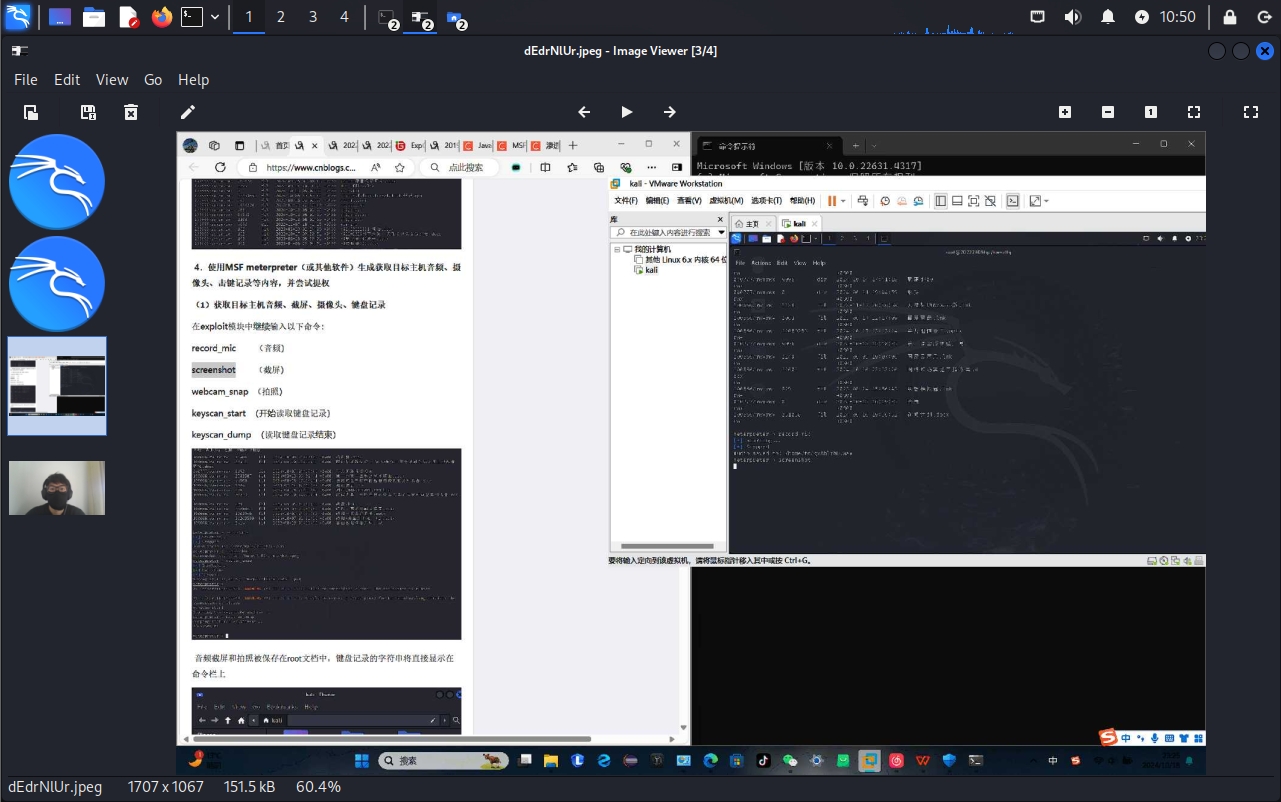Click the volume speaker icon
Image resolution: width=1281 pixels, height=802 pixels.
[x=1073, y=17]
